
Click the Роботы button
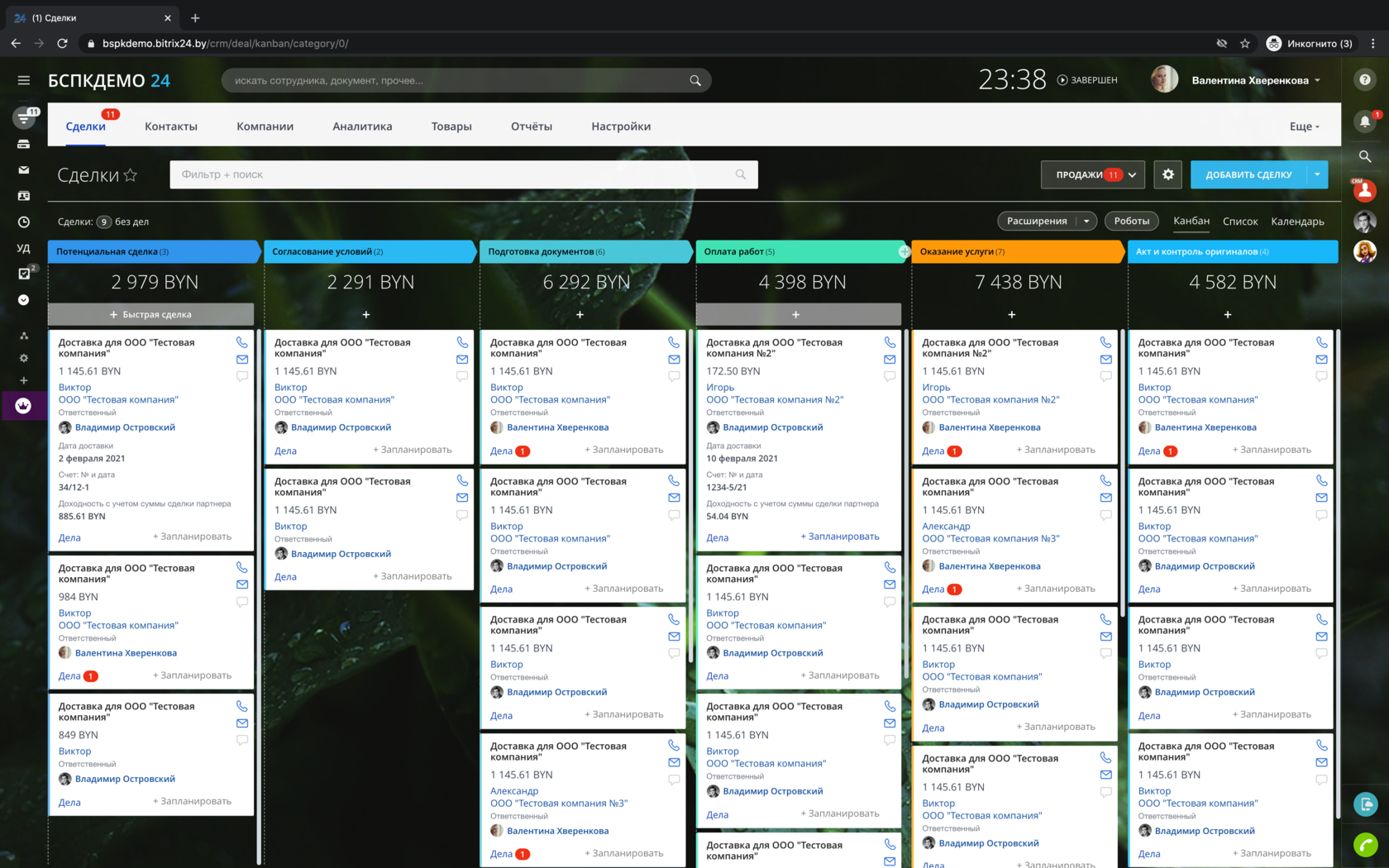click(1132, 221)
